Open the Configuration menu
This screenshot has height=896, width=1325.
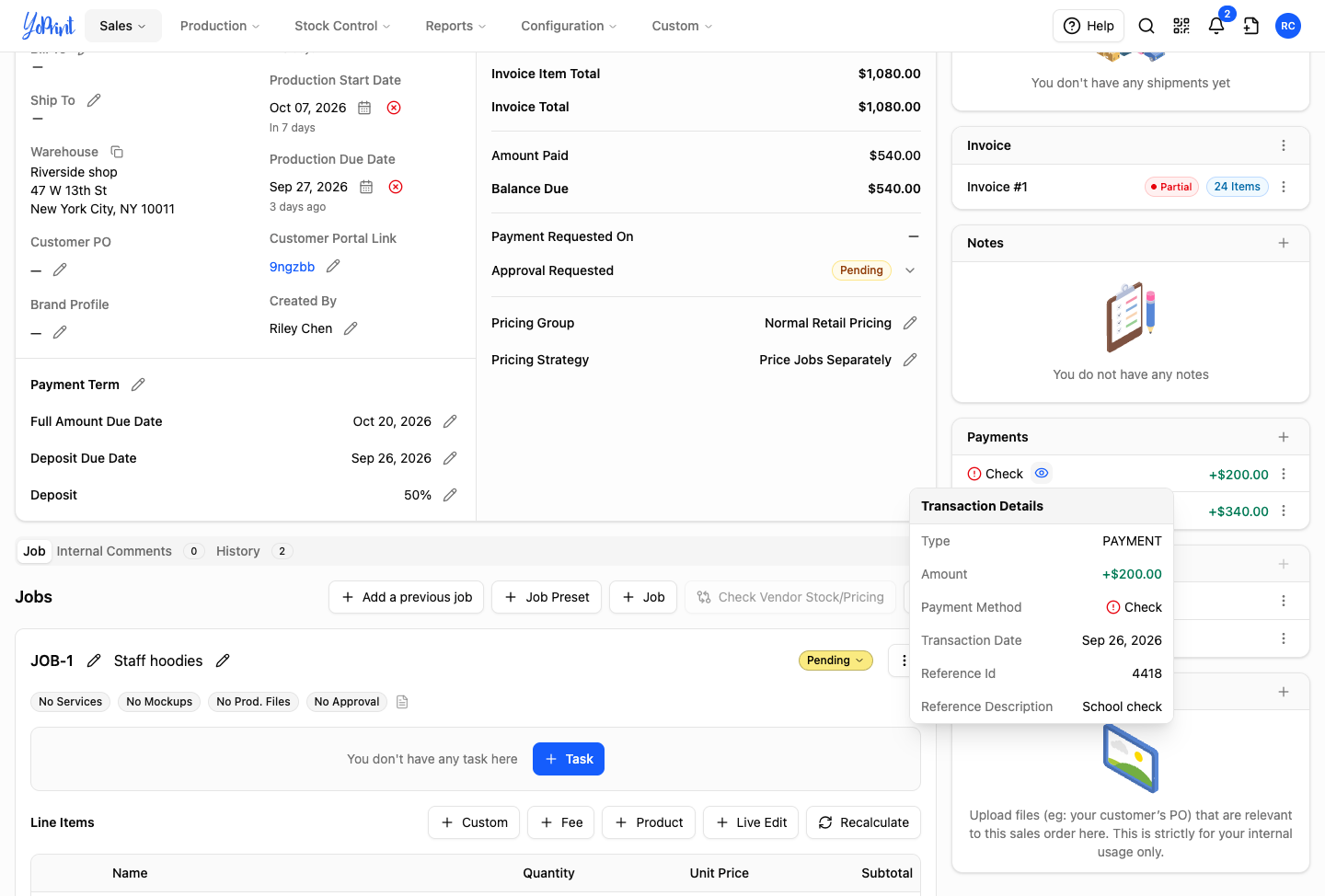coord(569,26)
